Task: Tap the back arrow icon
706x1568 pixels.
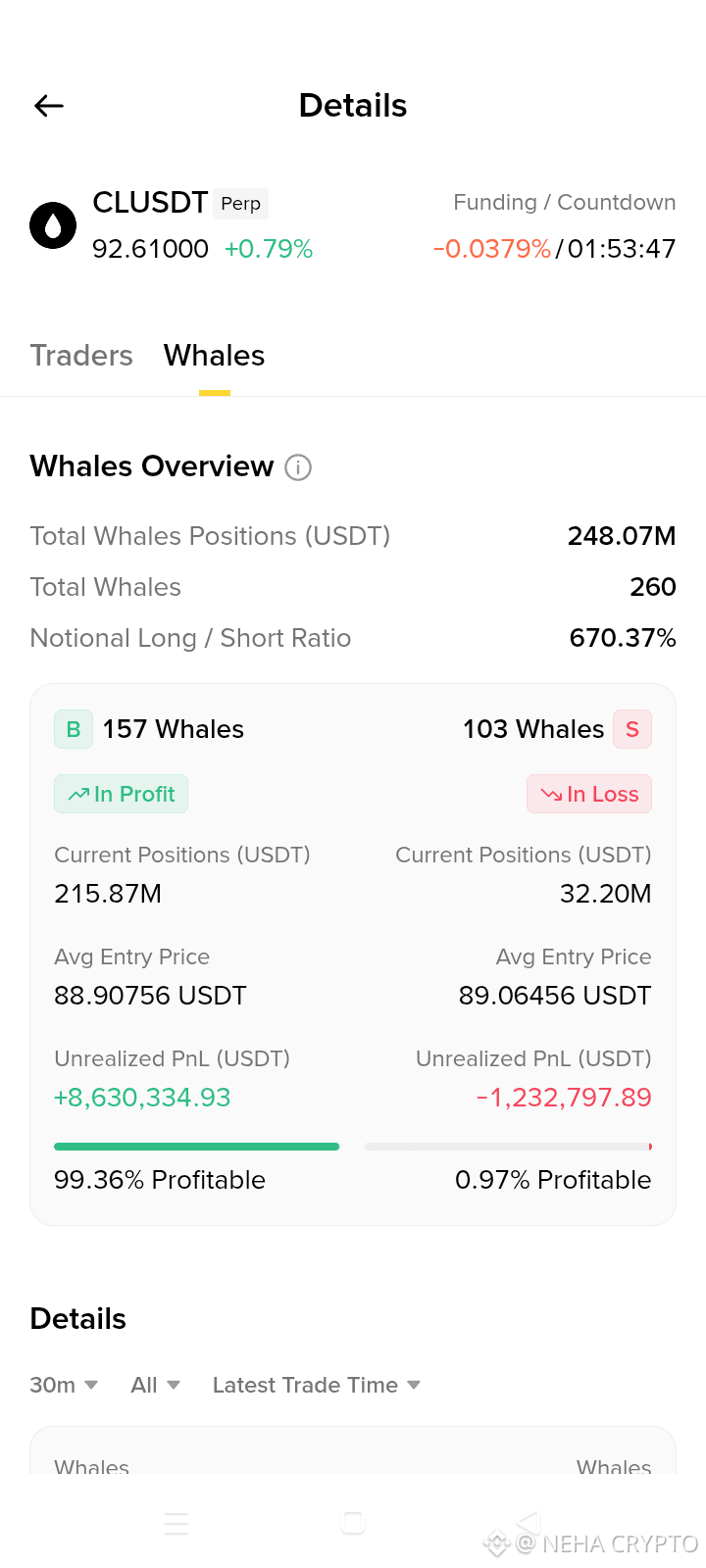Action: 49,106
